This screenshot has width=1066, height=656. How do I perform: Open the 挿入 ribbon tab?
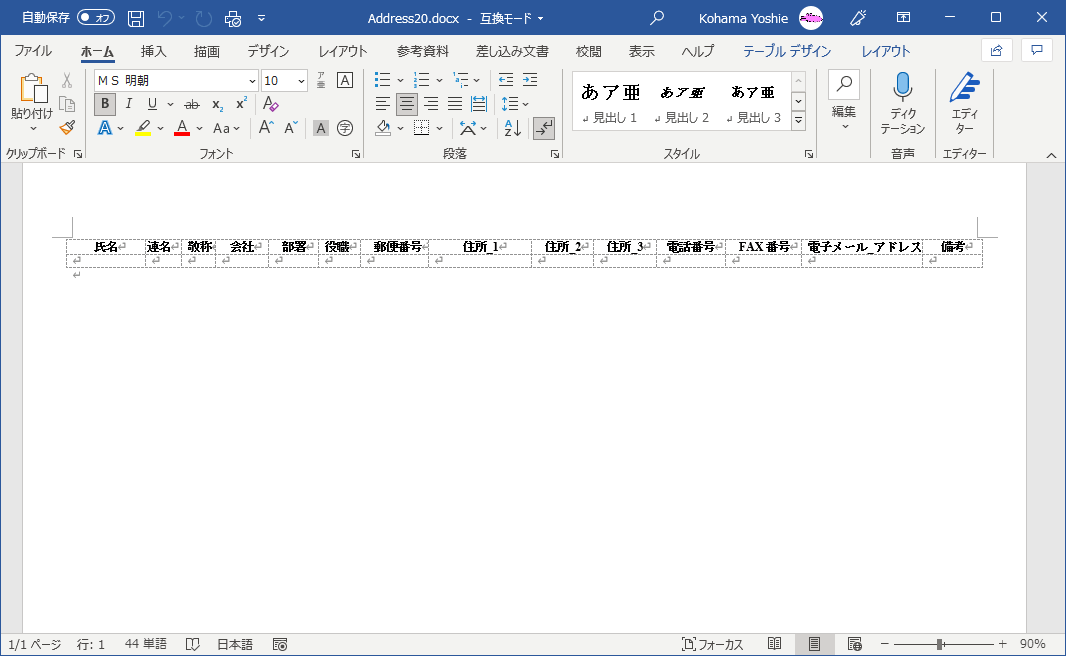pyautogui.click(x=153, y=51)
